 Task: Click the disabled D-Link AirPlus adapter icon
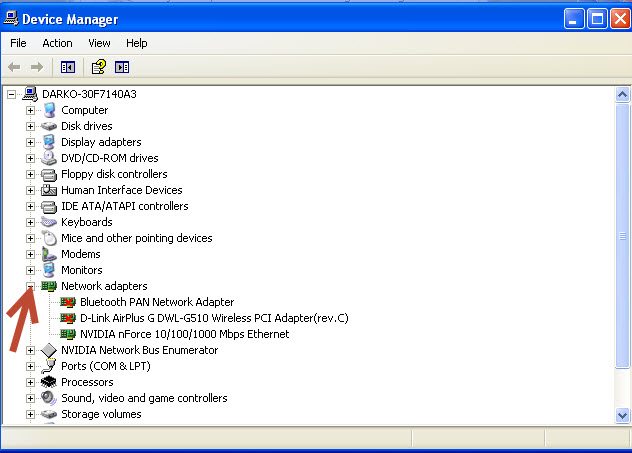[68, 318]
